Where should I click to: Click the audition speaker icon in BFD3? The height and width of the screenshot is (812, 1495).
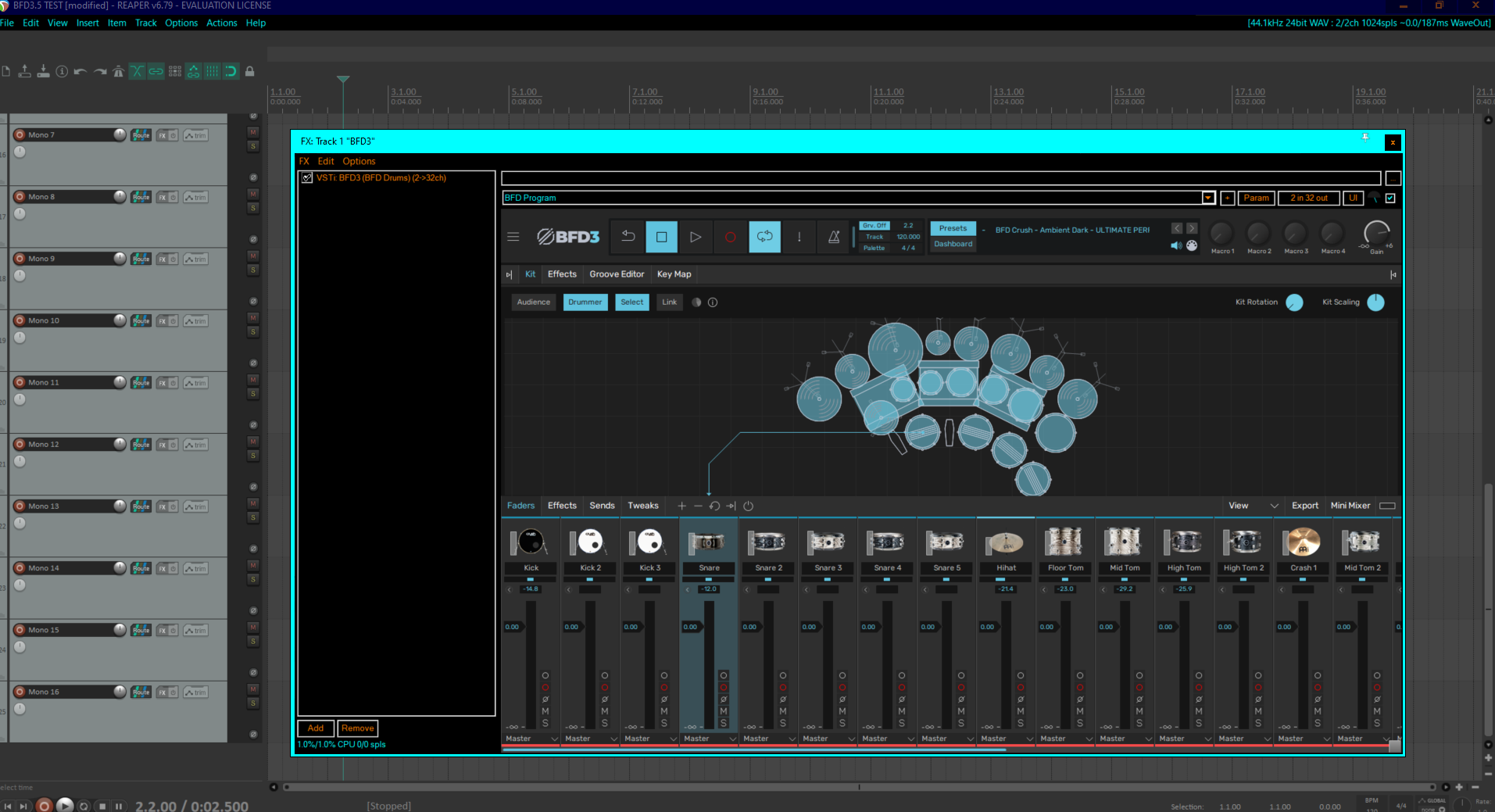[1176, 245]
